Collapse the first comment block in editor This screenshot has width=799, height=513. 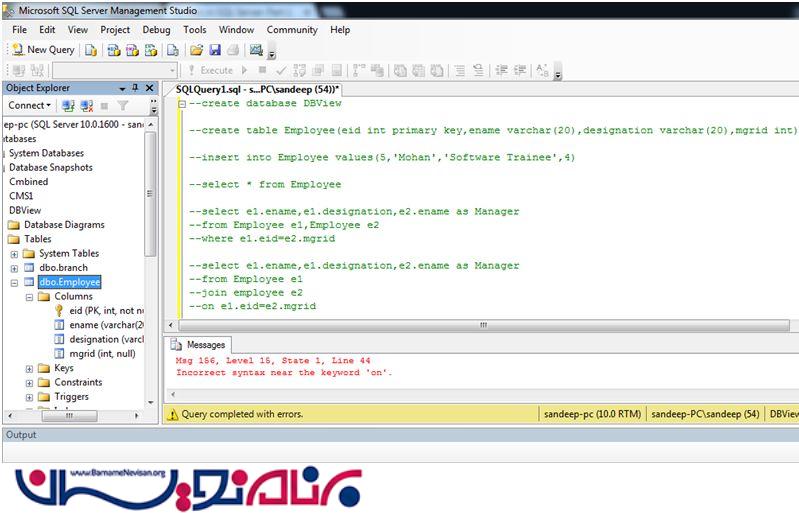pyautogui.click(x=180, y=103)
